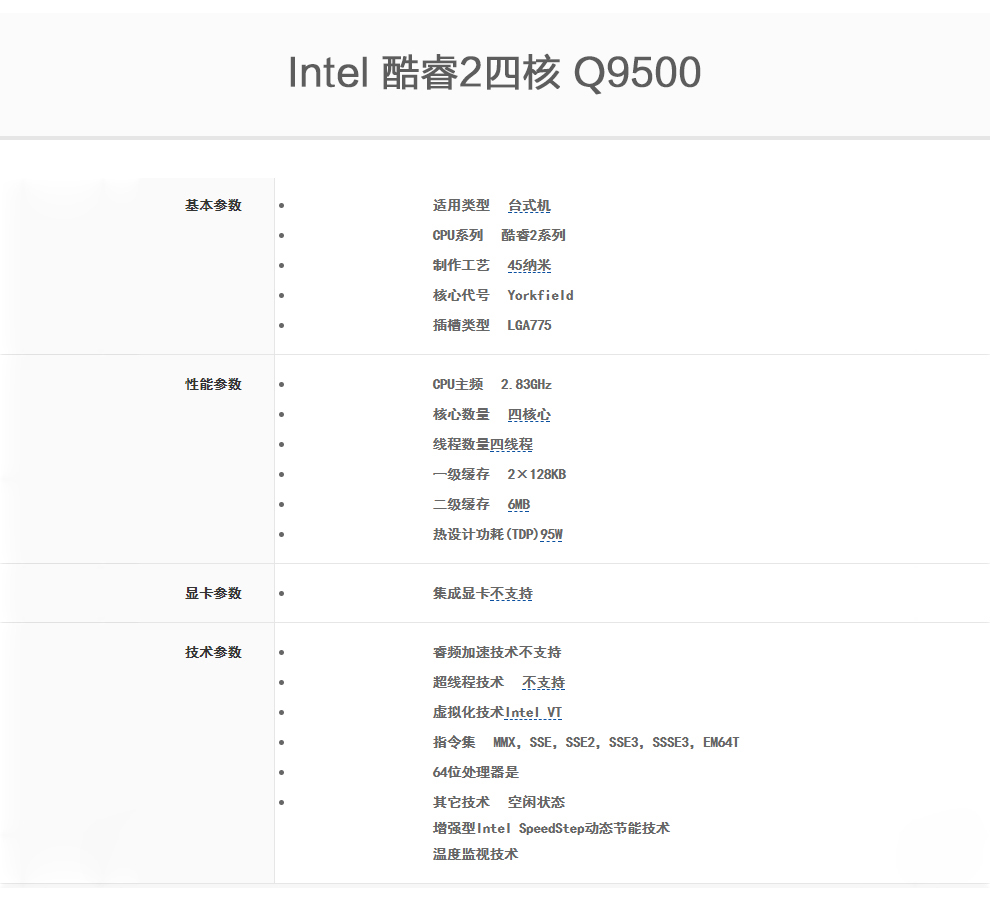Select the 2.83GHz value
990x913 pixels.
[527, 385]
